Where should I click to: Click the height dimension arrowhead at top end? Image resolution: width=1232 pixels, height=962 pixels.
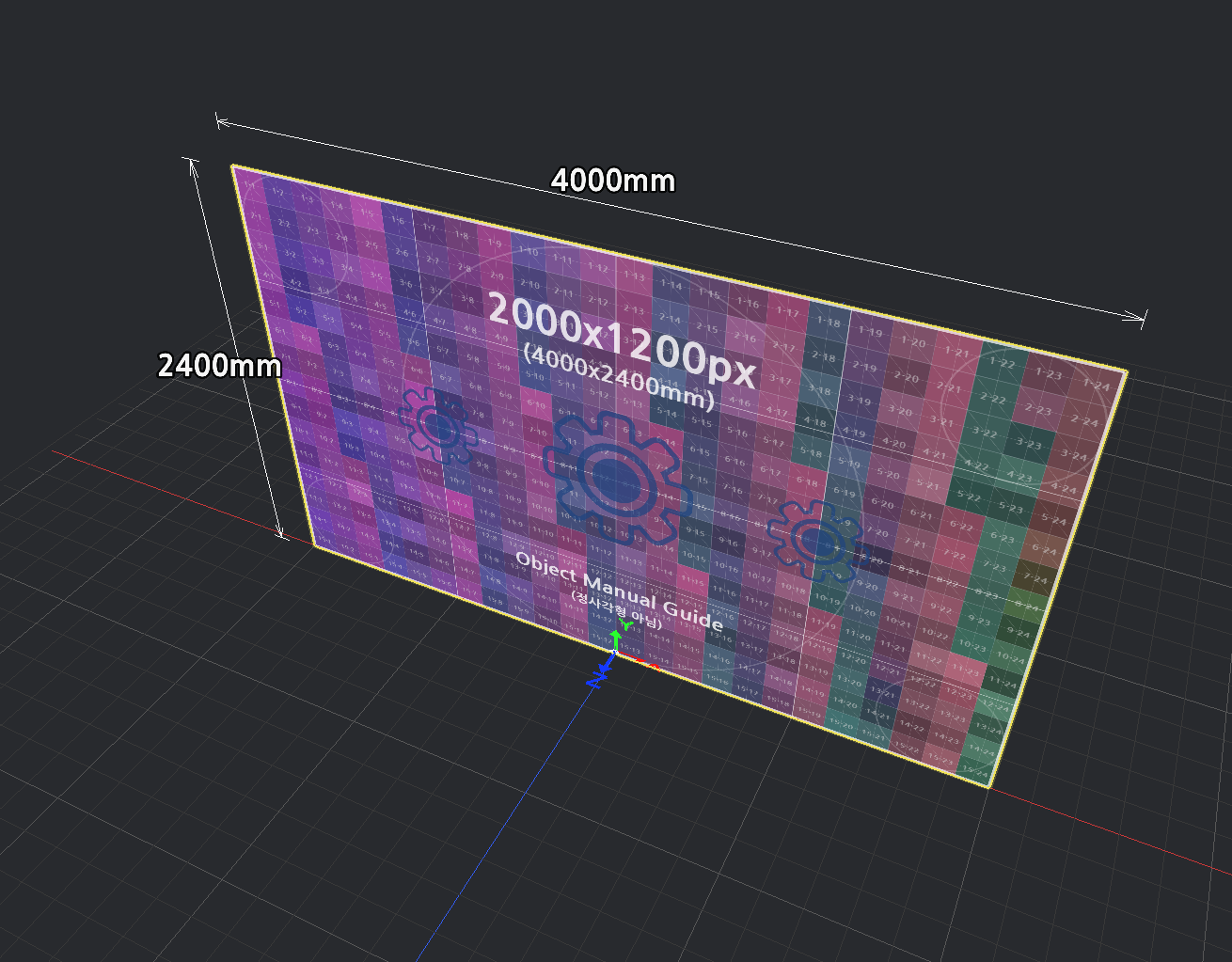tap(192, 167)
